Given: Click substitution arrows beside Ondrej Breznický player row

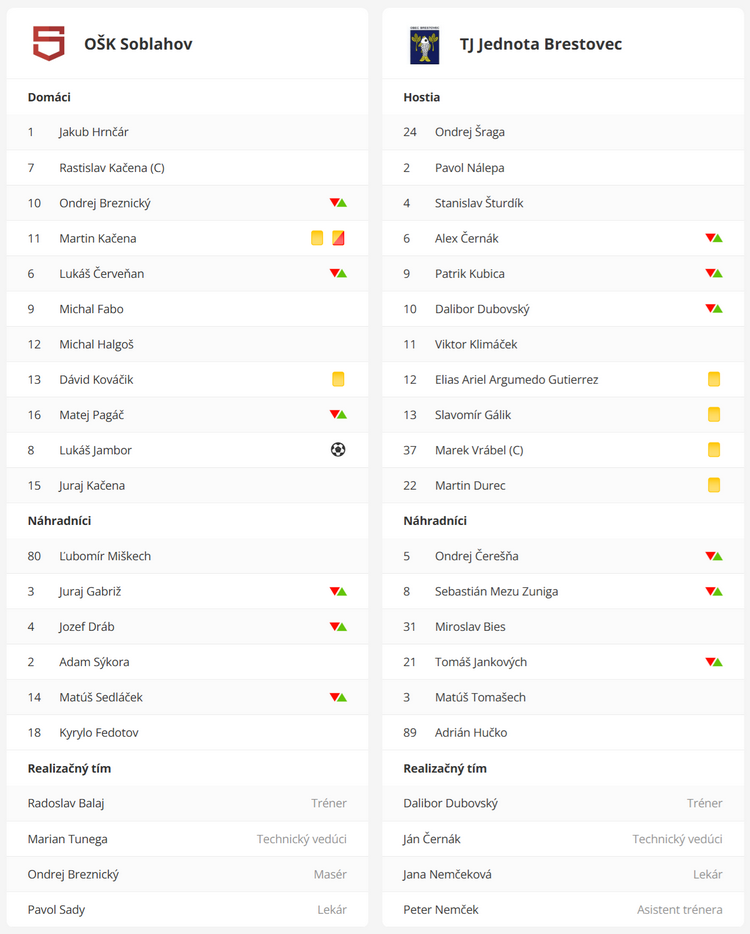Looking at the screenshot, I should (x=338, y=203).
